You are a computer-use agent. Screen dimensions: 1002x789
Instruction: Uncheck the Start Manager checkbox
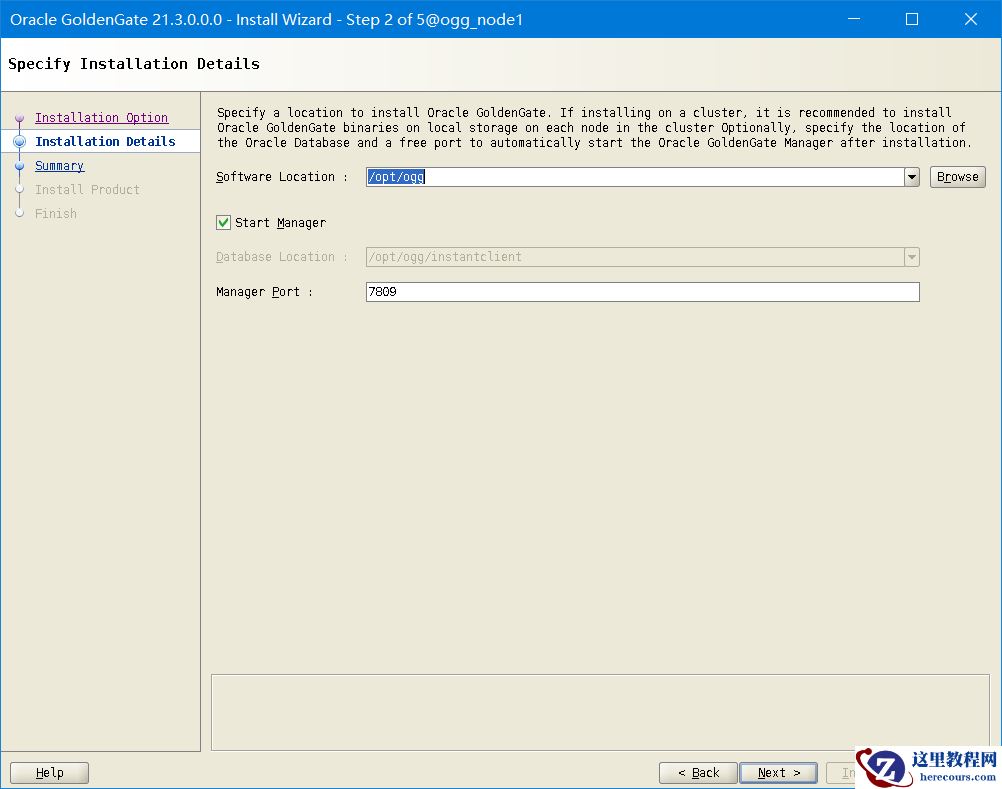(224, 223)
